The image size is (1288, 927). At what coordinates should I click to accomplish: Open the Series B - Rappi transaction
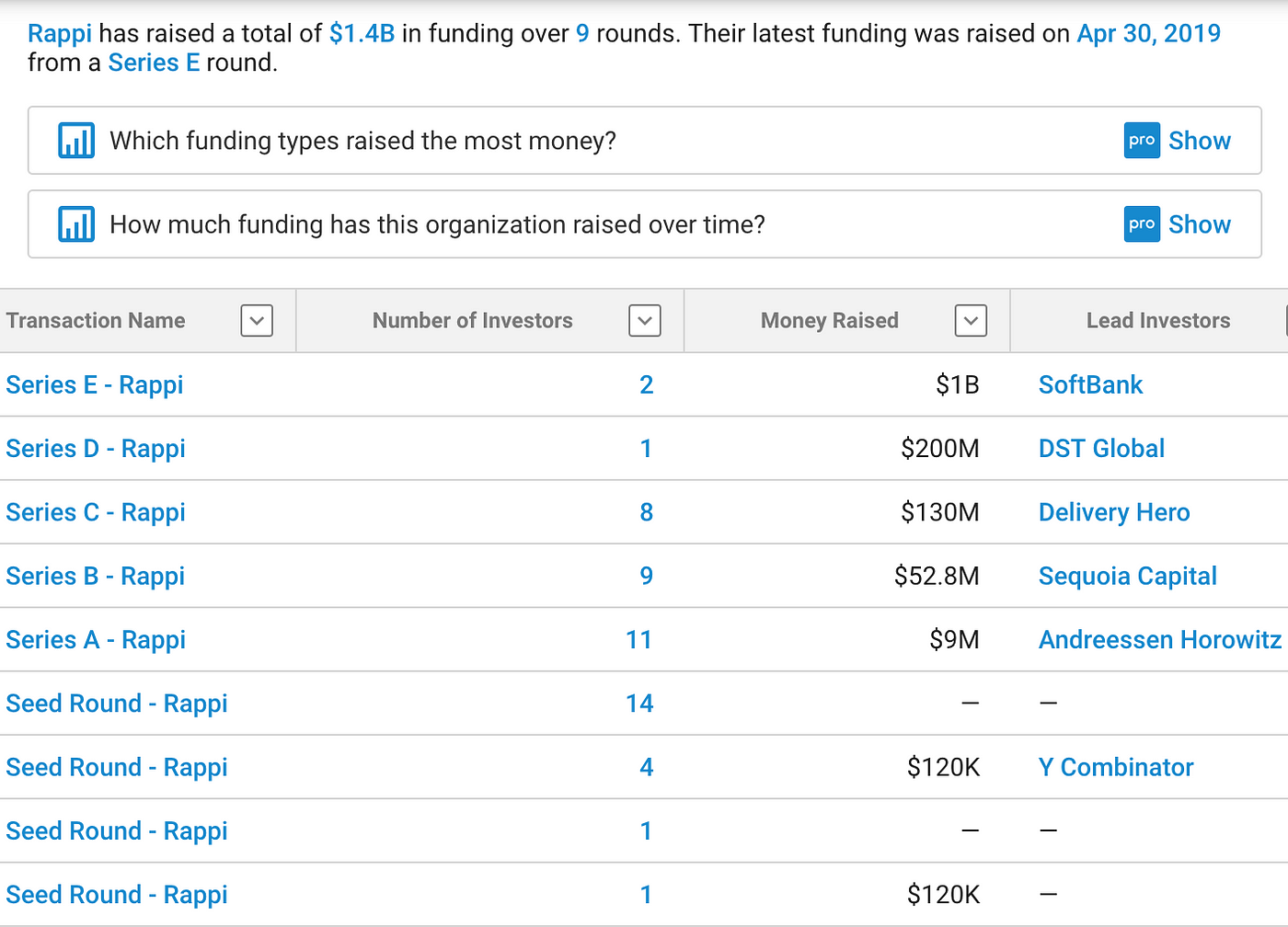pyautogui.click(x=96, y=576)
